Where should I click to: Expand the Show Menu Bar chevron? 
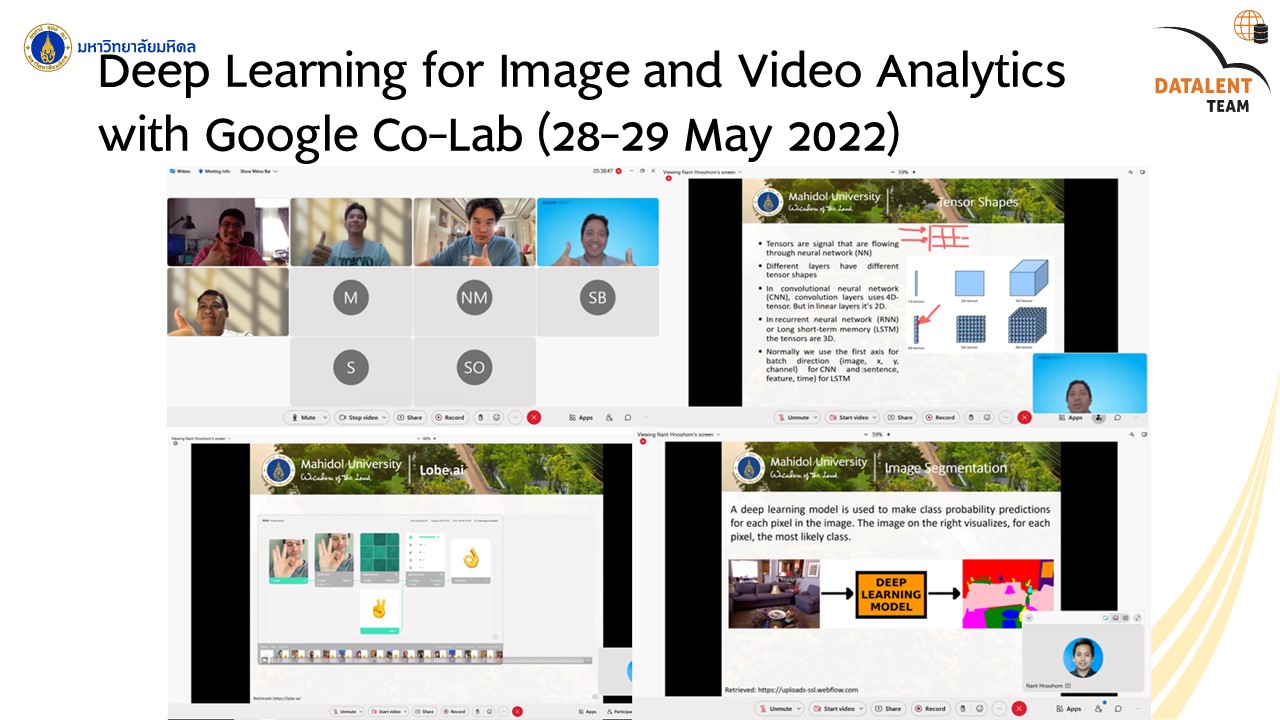click(x=275, y=171)
